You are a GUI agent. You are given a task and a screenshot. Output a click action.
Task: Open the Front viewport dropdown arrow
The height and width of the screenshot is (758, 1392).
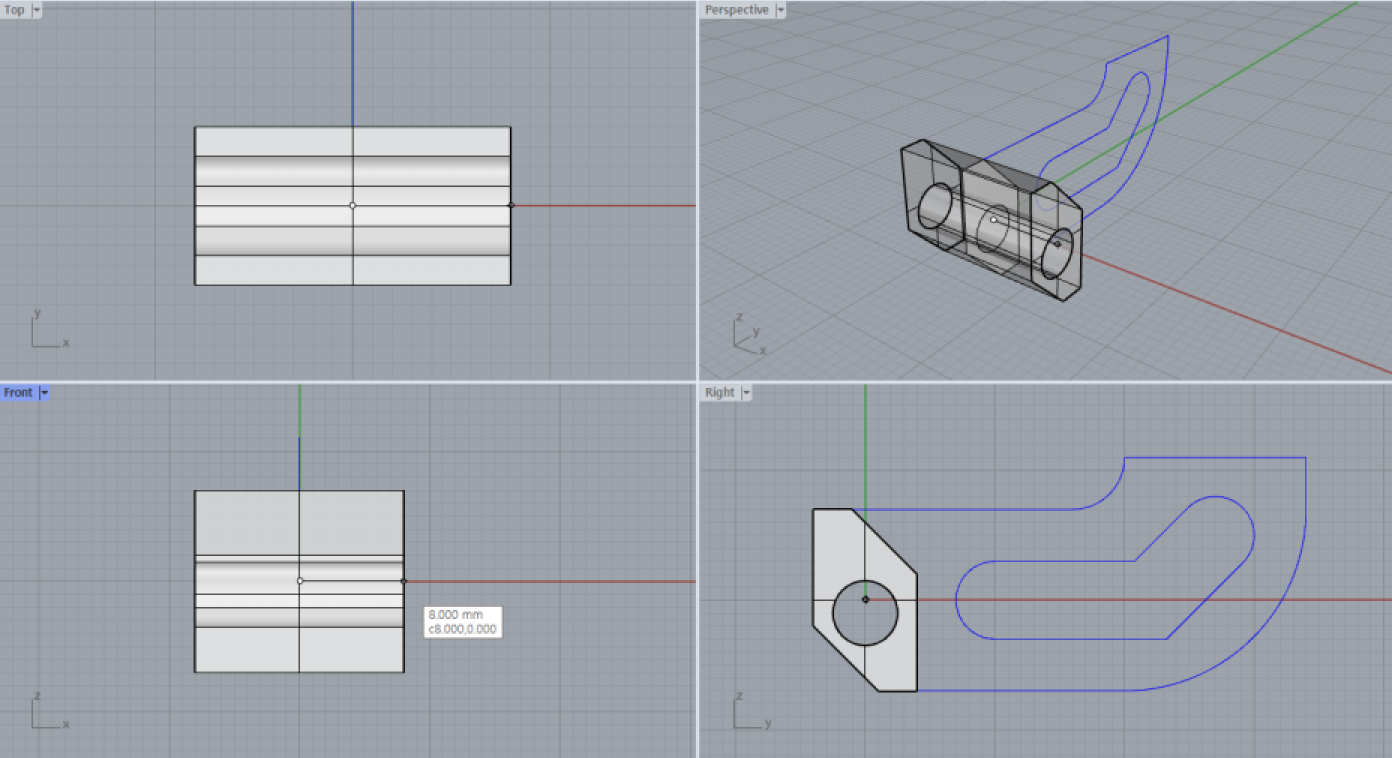(44, 393)
